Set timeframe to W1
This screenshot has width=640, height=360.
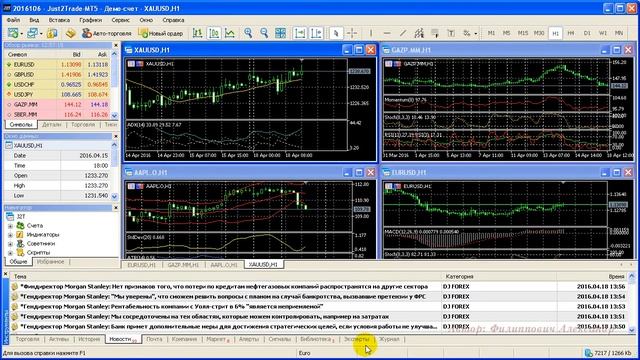pyautogui.click(x=603, y=33)
